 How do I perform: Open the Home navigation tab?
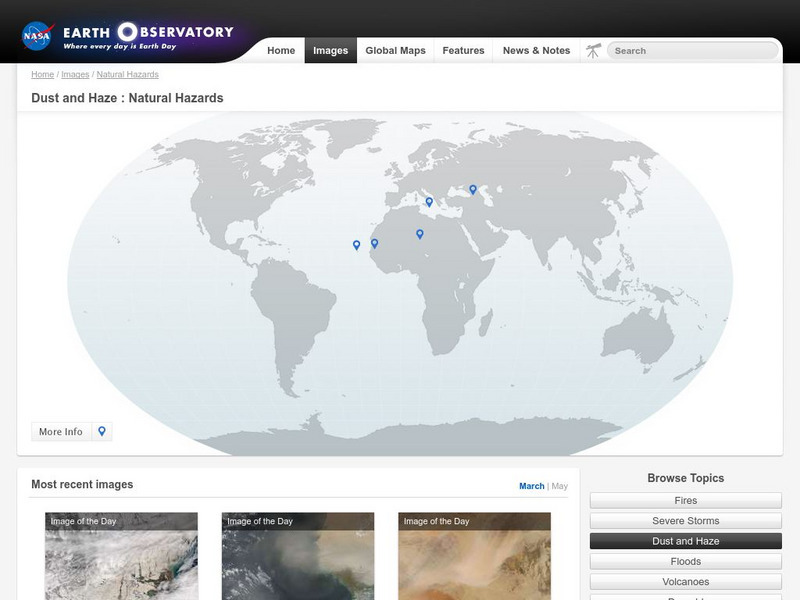[281, 51]
